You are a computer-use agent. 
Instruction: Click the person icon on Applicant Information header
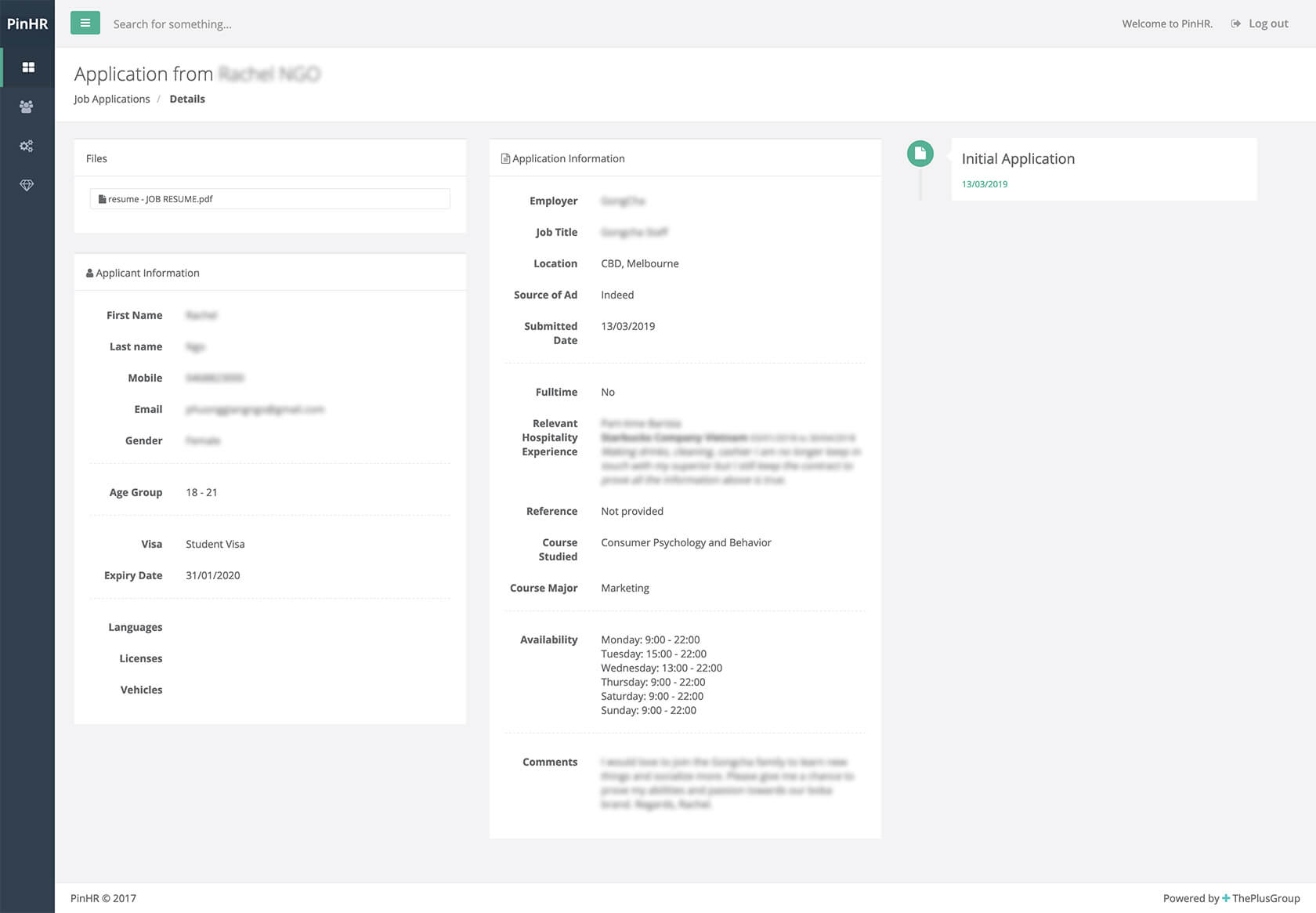(90, 272)
